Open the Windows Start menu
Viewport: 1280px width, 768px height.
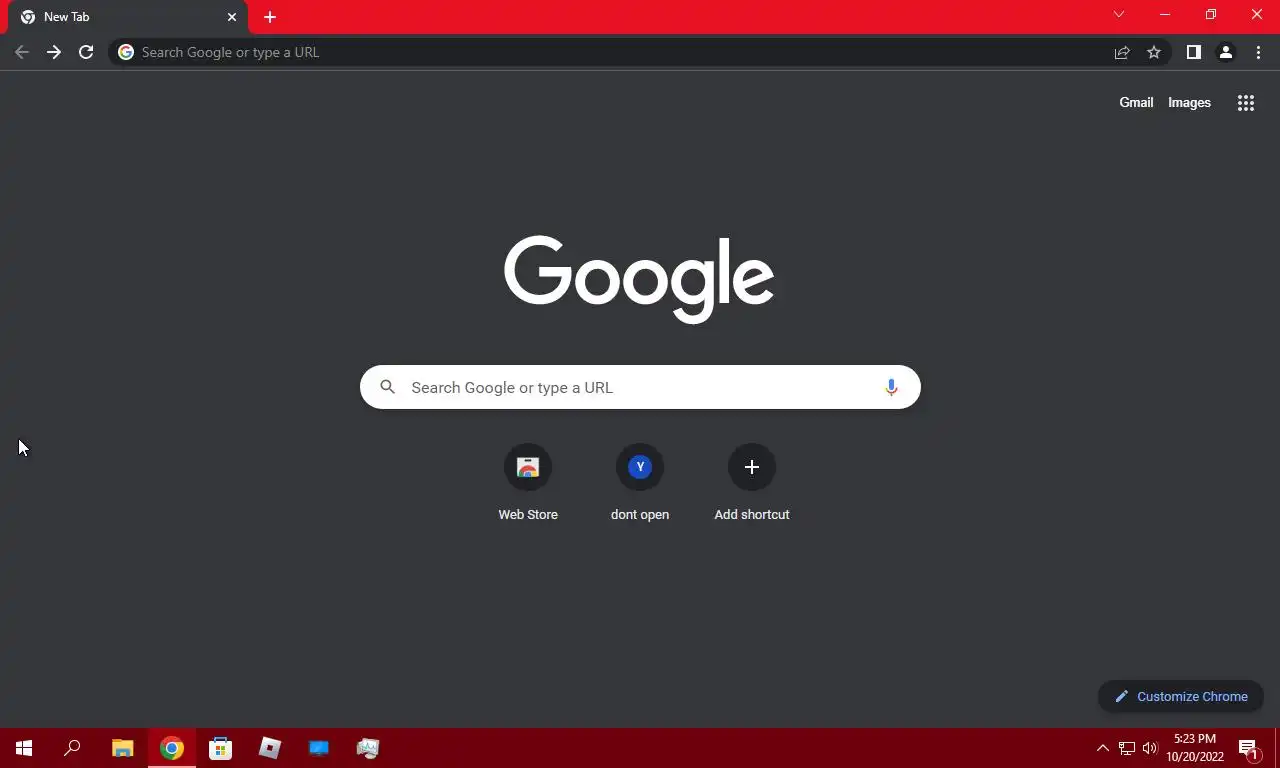[x=24, y=748]
